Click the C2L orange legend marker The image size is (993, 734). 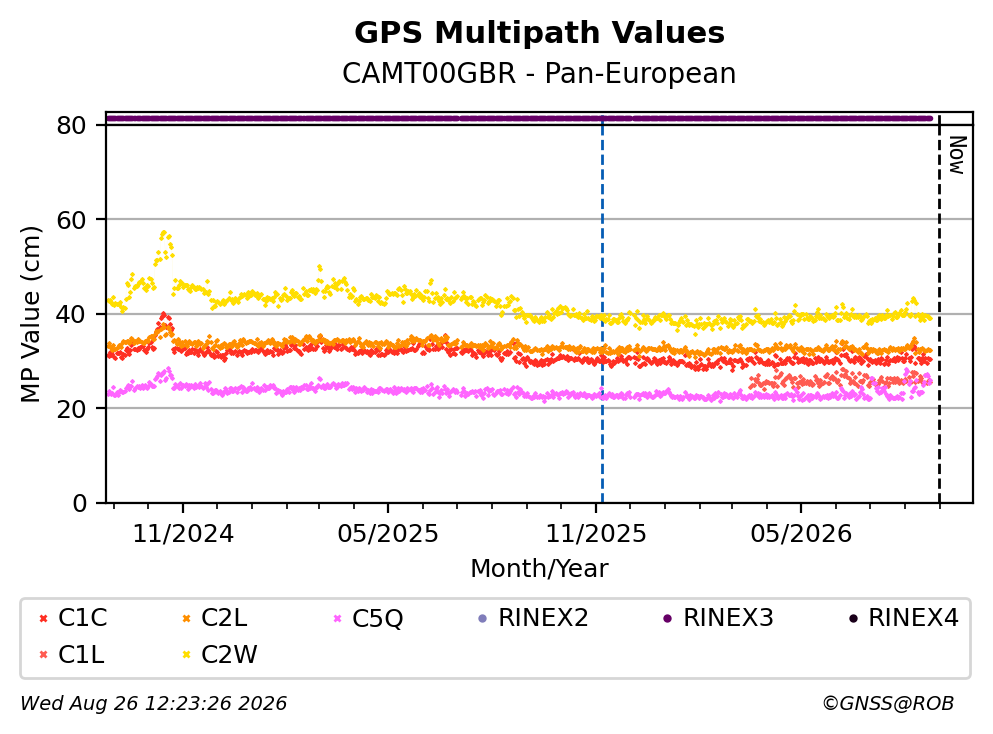coord(186,618)
